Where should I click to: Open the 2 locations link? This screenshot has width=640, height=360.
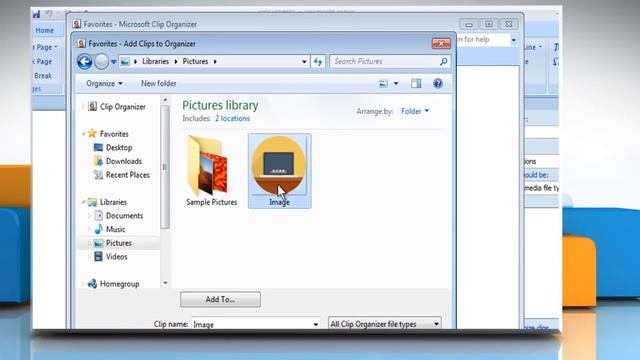[x=232, y=118]
